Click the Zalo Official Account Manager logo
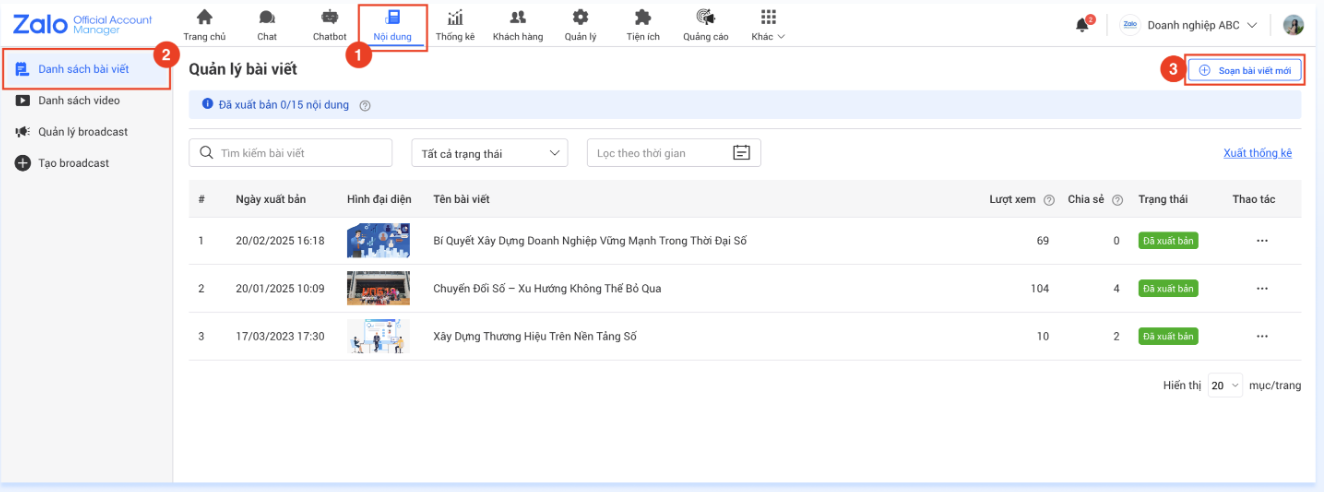Viewport: 1324px width, 492px height. click(83, 24)
